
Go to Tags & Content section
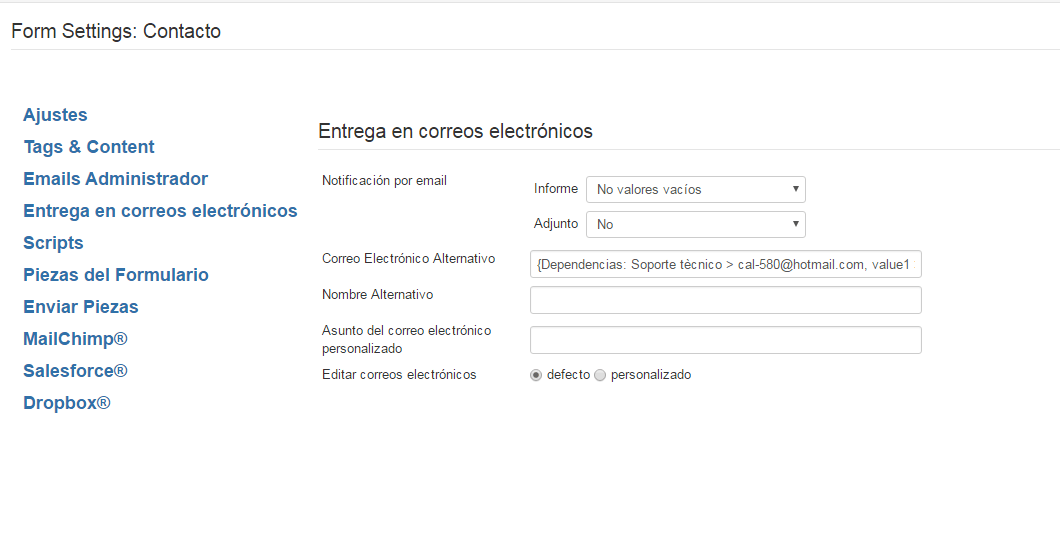[89, 147]
